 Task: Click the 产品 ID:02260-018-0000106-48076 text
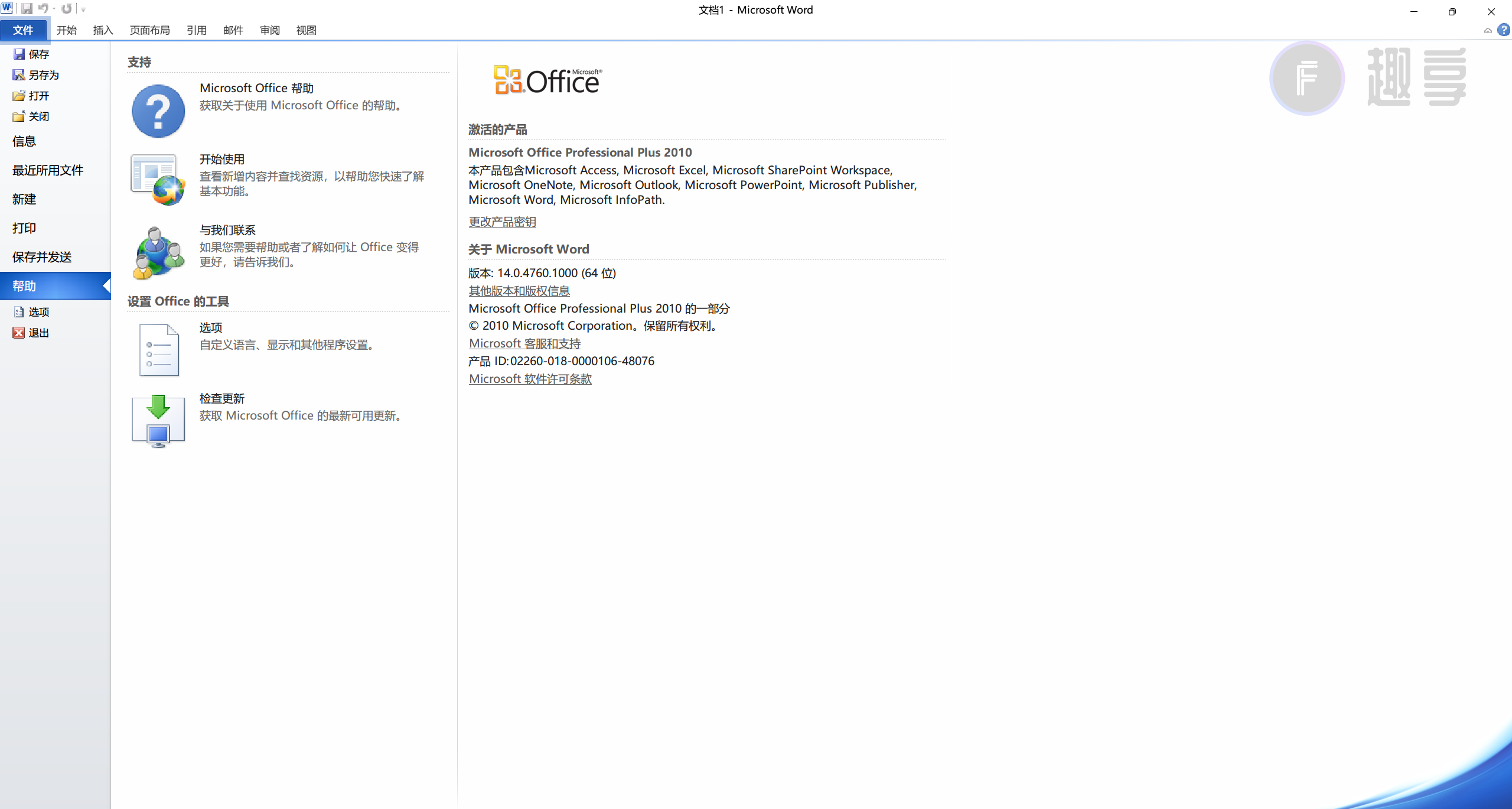[x=562, y=361]
